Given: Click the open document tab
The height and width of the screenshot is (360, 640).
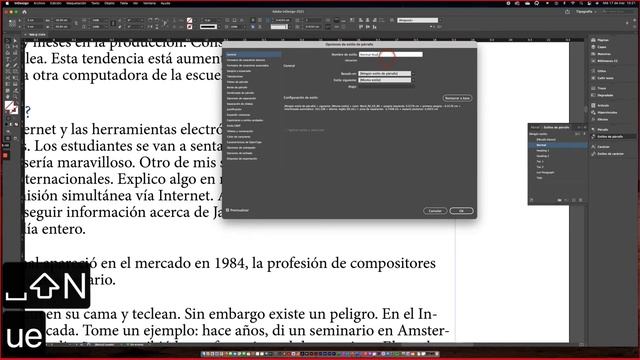Looking at the screenshot, I should 36,35.
